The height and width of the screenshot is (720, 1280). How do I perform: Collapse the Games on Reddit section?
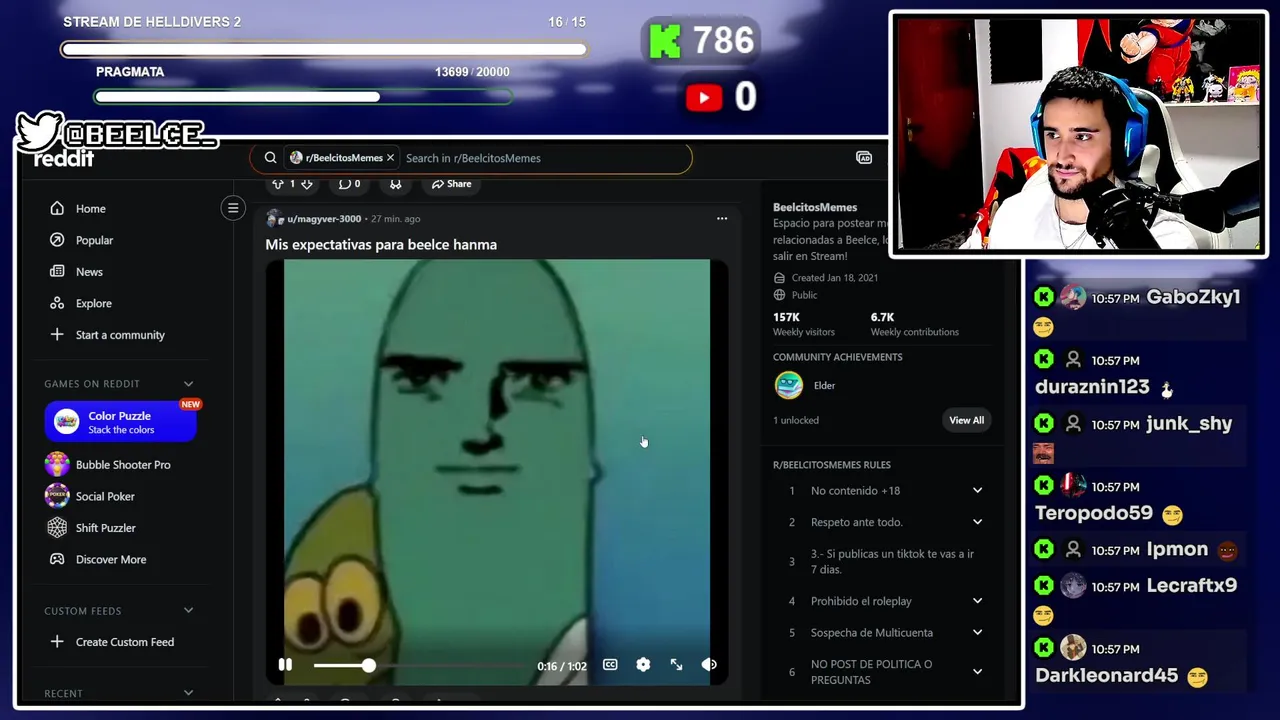point(188,384)
